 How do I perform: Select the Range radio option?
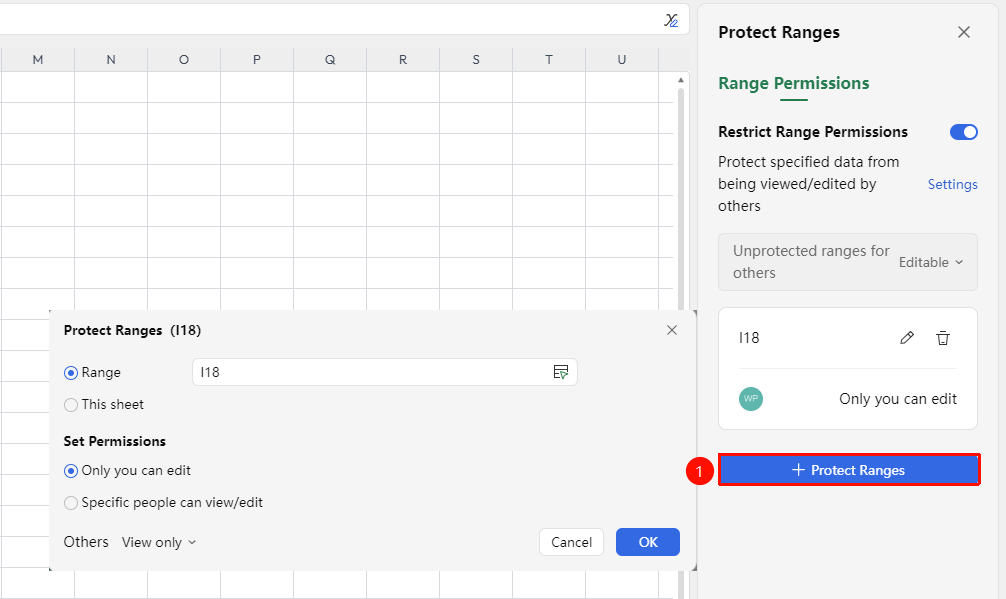71,373
